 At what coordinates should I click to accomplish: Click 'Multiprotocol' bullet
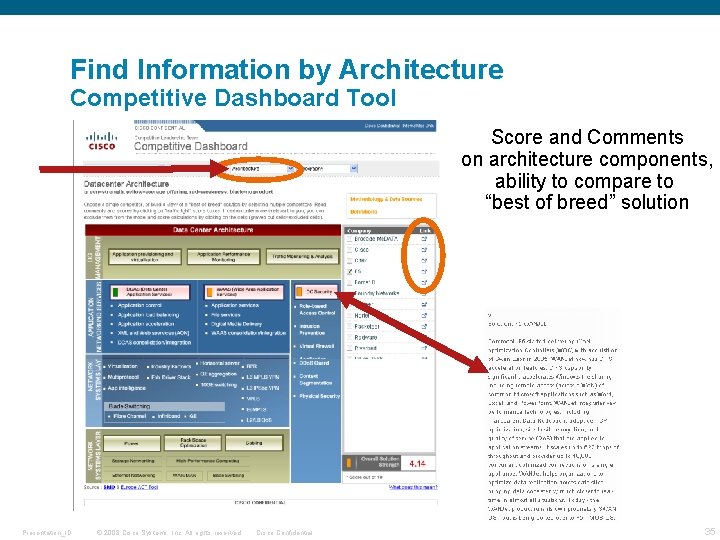124,377
